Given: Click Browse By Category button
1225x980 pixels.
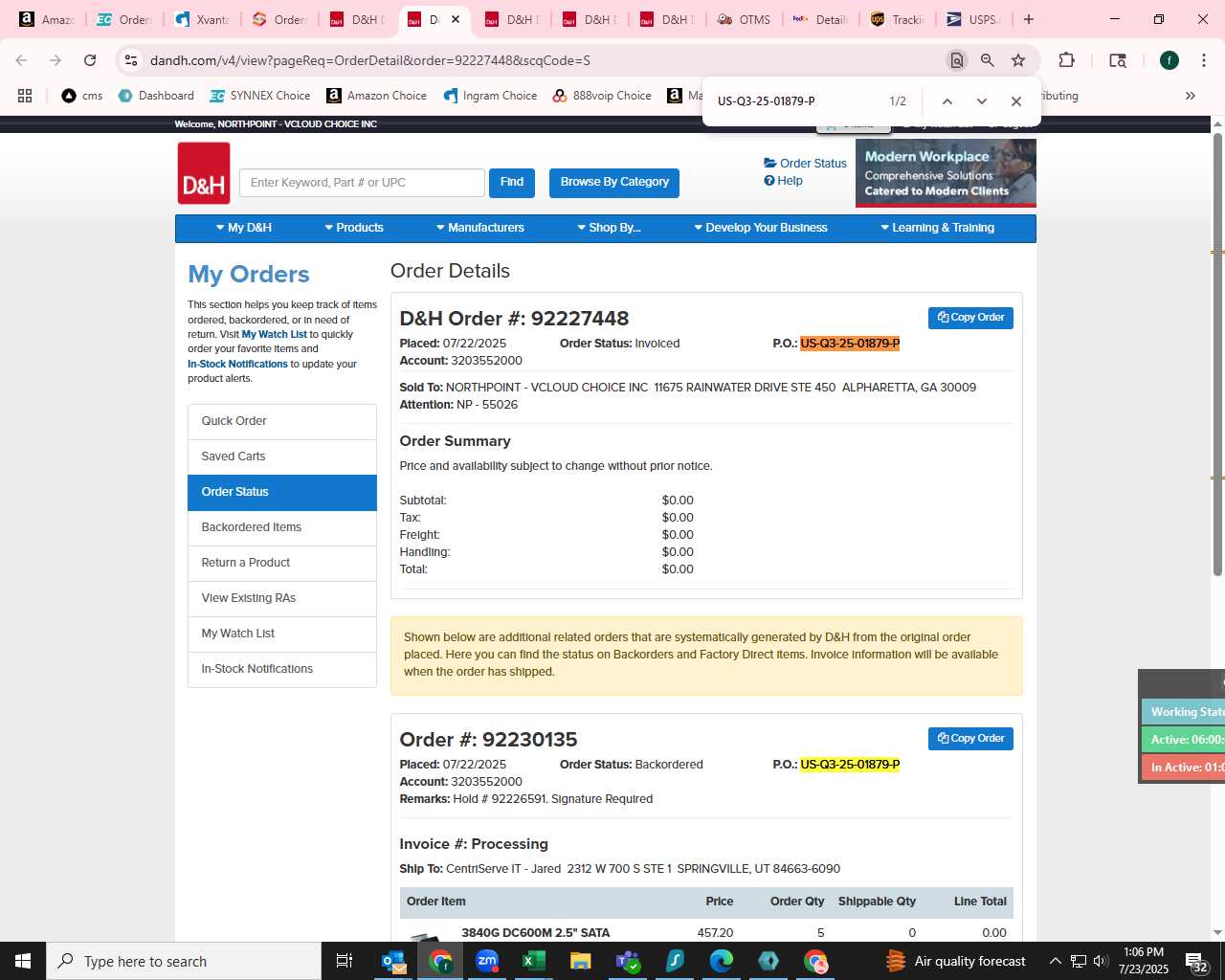Looking at the screenshot, I should pos(614,183).
